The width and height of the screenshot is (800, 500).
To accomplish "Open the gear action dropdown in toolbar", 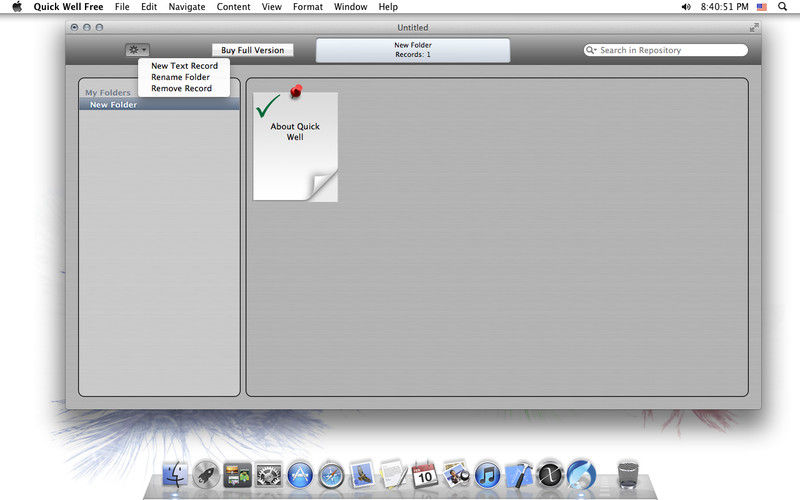I will (137, 49).
